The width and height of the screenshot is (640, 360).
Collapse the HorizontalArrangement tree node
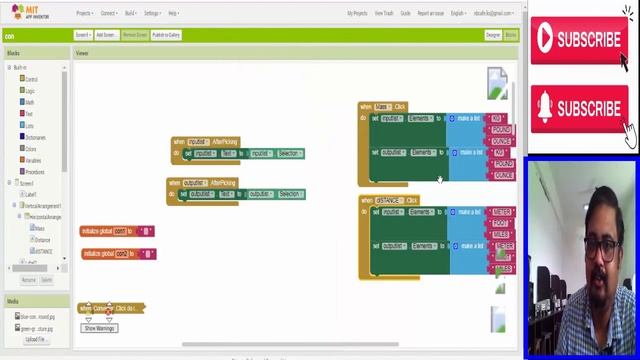[x=20, y=216]
